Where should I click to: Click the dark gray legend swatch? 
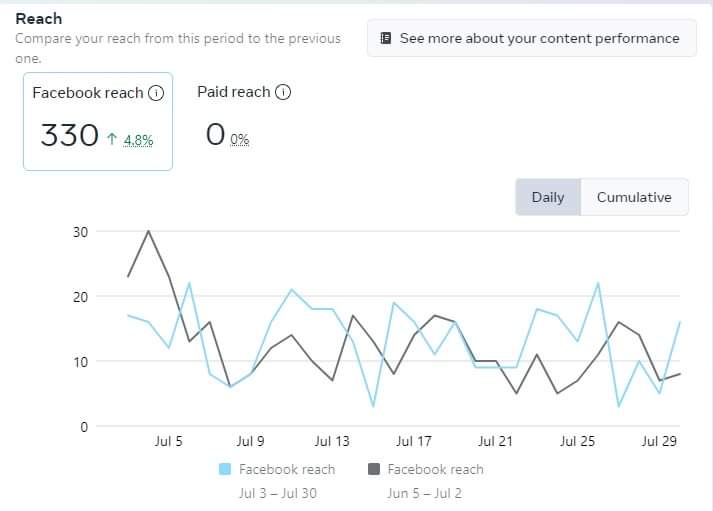click(x=374, y=469)
